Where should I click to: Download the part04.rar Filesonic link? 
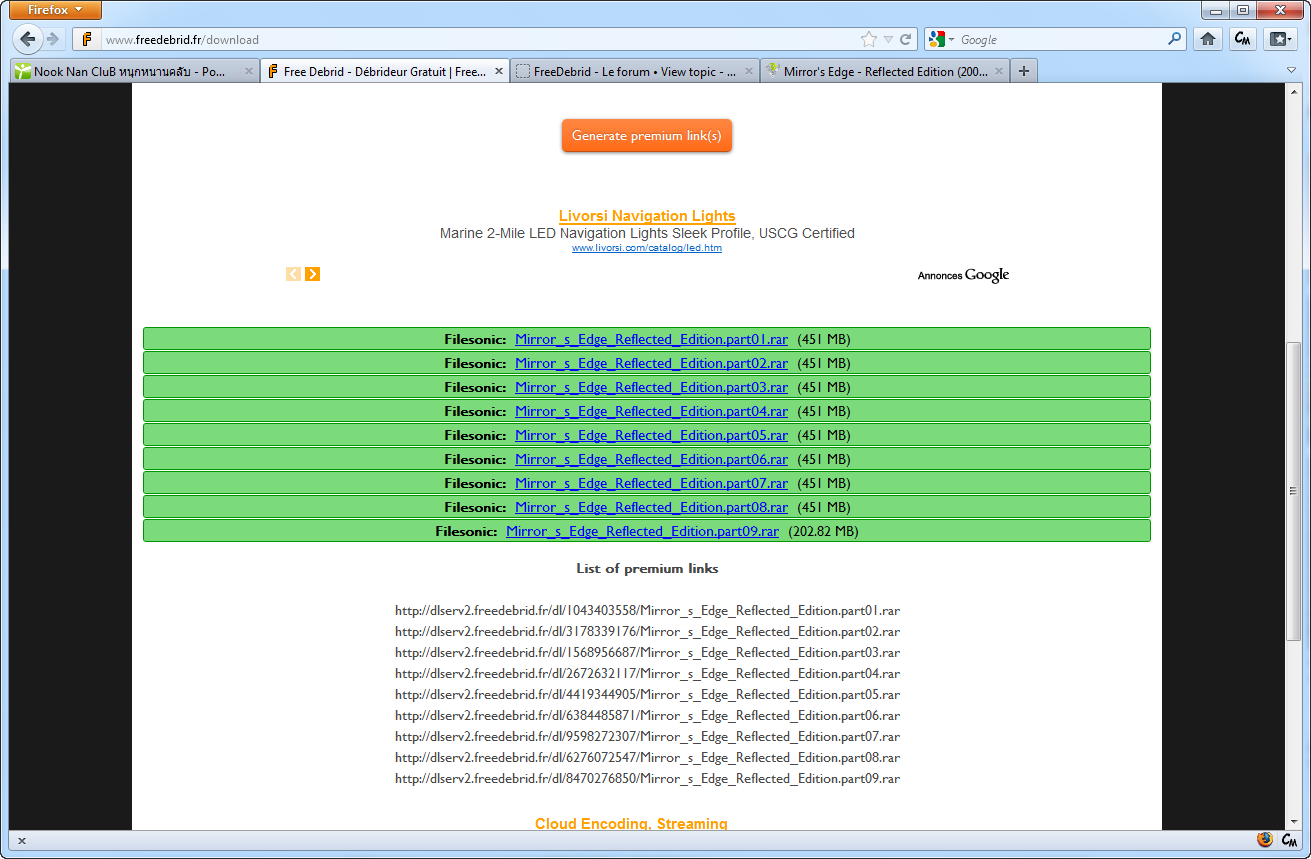[x=651, y=411]
